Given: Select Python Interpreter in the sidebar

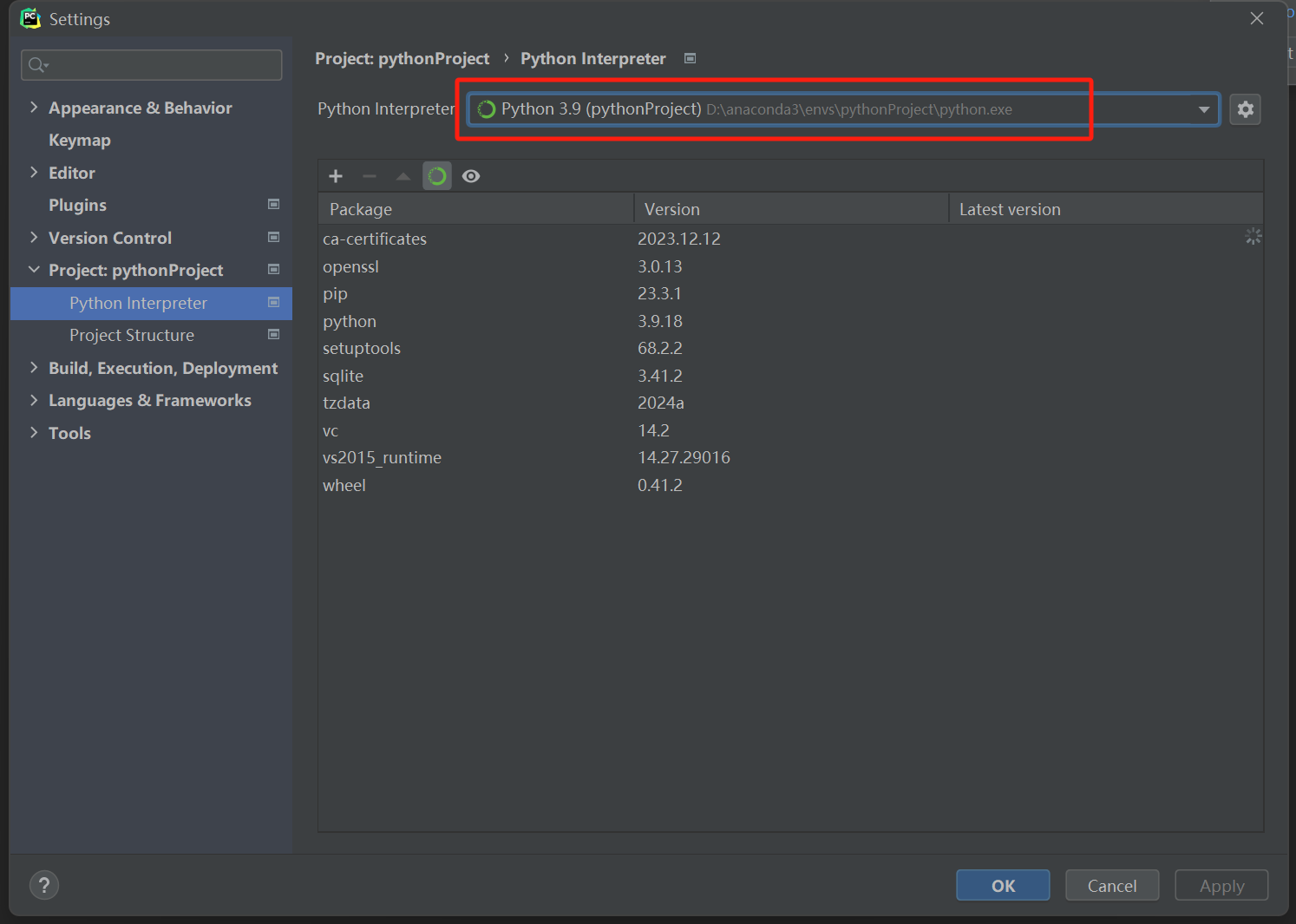Looking at the screenshot, I should point(151,303).
